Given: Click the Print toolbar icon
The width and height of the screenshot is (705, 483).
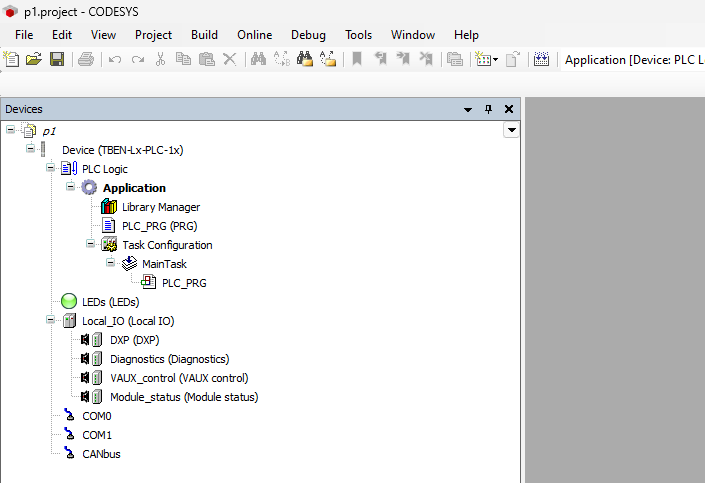Looking at the screenshot, I should click(x=86, y=59).
